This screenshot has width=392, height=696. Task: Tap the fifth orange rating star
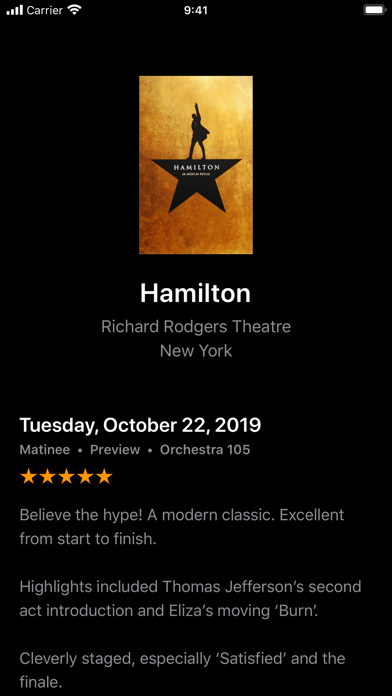pyautogui.click(x=104, y=476)
